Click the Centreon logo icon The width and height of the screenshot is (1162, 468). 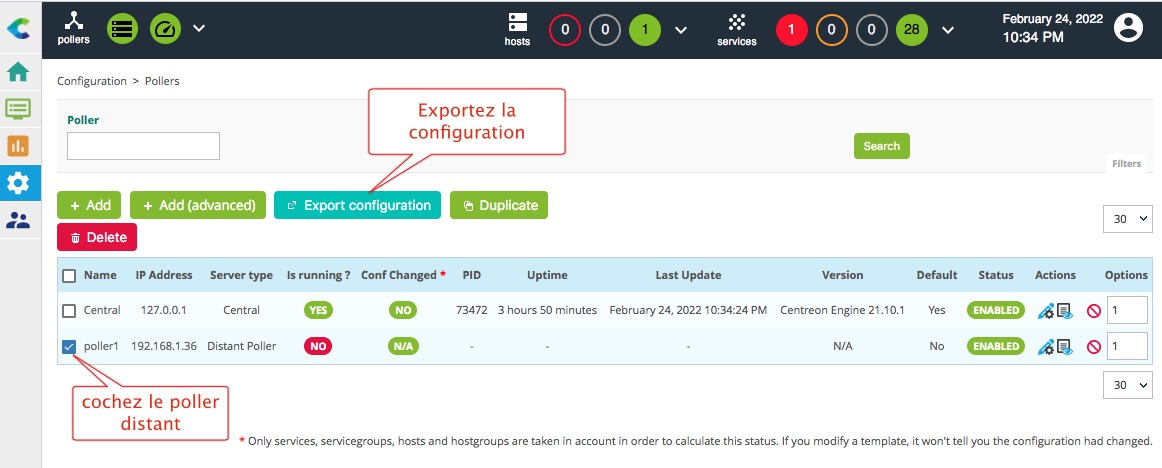[18, 29]
